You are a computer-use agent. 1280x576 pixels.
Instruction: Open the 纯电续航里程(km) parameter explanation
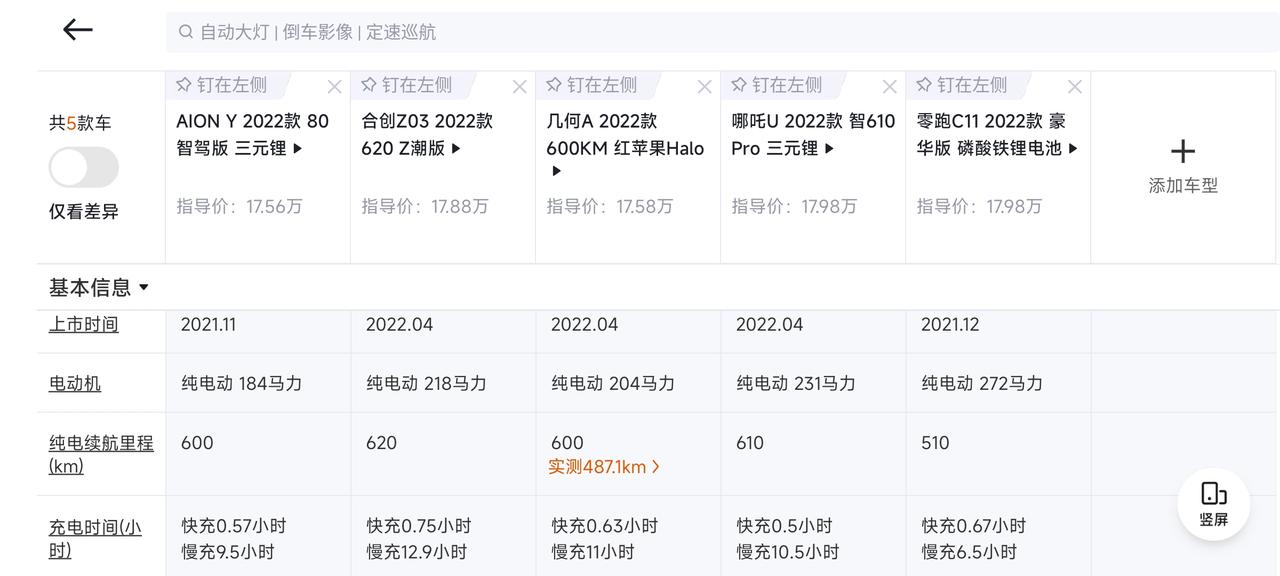click(101, 454)
